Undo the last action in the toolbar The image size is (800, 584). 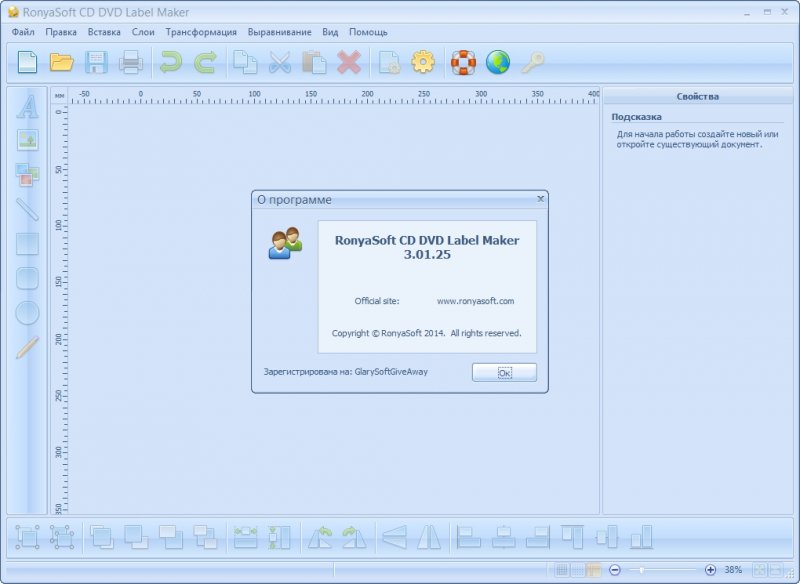click(x=171, y=63)
